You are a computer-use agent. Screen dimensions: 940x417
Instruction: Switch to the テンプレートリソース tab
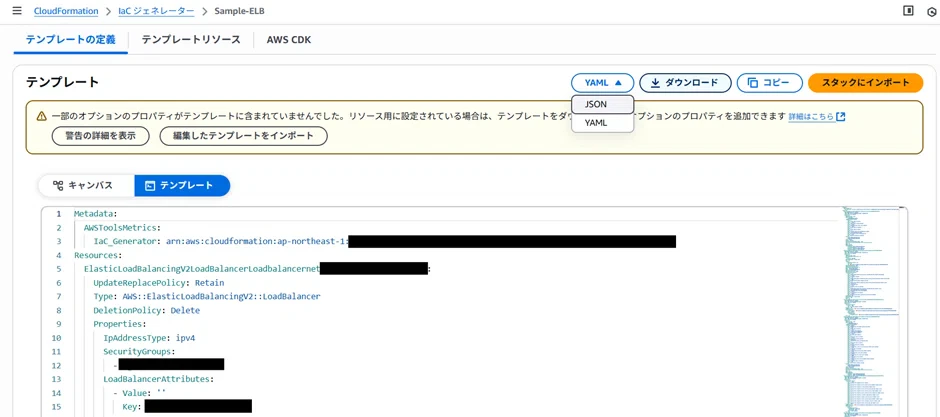coord(191,40)
